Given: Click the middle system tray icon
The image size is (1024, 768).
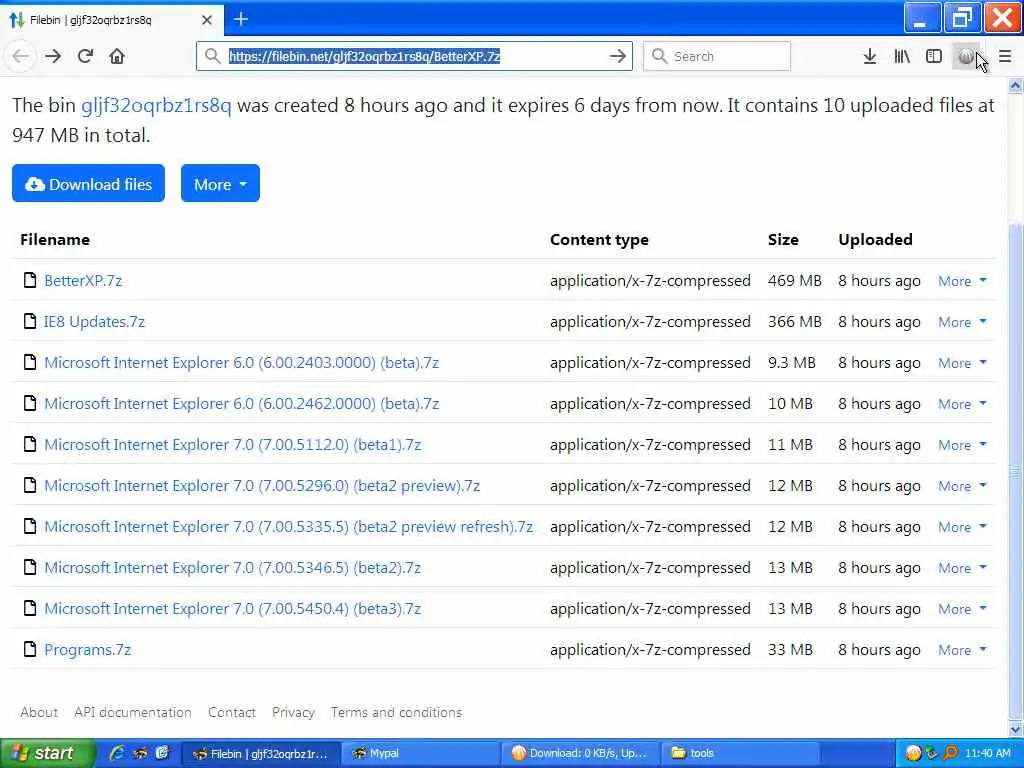Looking at the screenshot, I should pyautogui.click(x=931, y=753).
